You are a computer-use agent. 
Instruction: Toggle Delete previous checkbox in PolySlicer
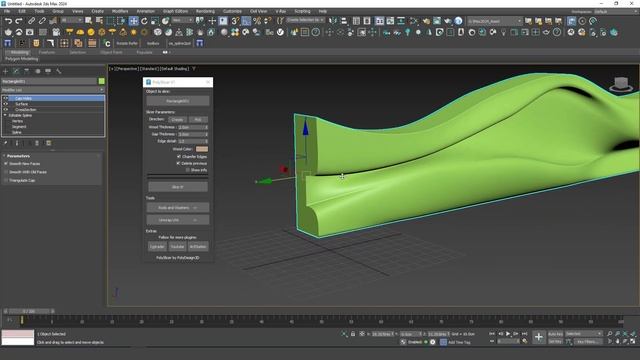click(178, 163)
